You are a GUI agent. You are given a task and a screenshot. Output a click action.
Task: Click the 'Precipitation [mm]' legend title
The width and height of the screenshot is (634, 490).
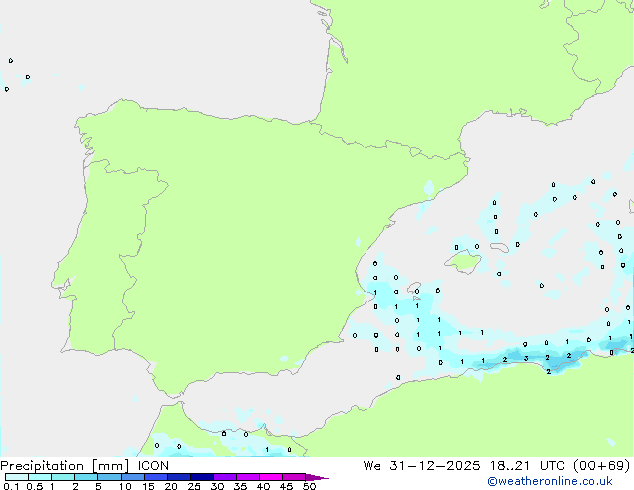pos(65,466)
